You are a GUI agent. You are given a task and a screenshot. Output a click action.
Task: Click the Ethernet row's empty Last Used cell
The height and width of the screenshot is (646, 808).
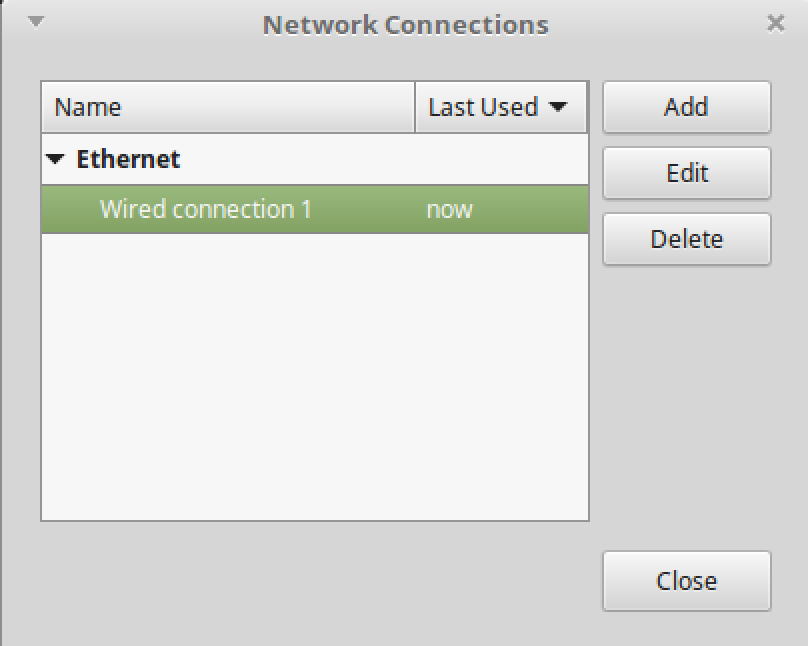[500, 159]
